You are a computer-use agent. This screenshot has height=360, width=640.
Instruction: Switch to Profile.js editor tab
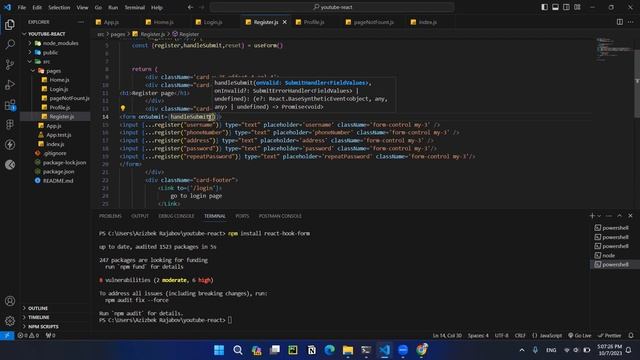pyautogui.click(x=313, y=22)
